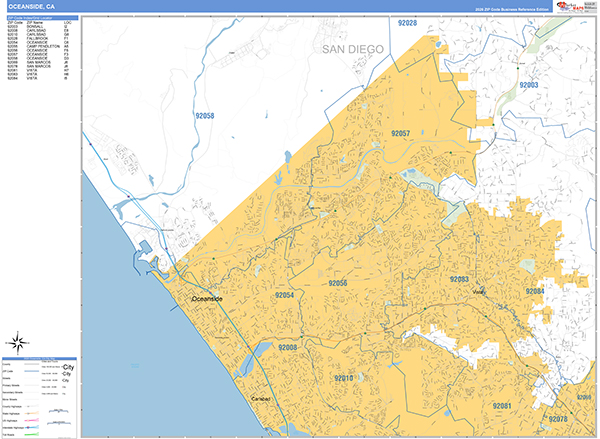Click the 92010 ZIP code label in Carlsbad

(343, 378)
